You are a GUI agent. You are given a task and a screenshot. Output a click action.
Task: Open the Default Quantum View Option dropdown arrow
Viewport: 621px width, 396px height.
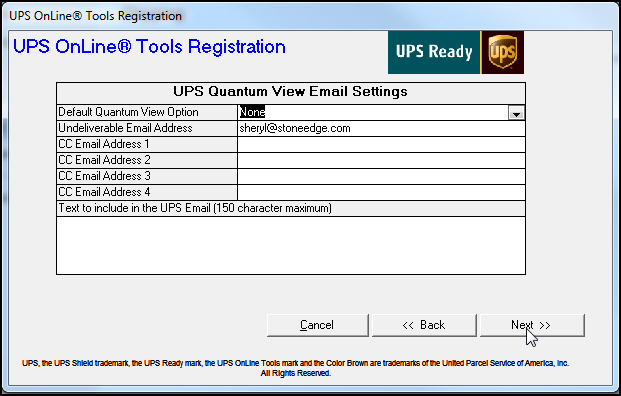[x=516, y=114]
